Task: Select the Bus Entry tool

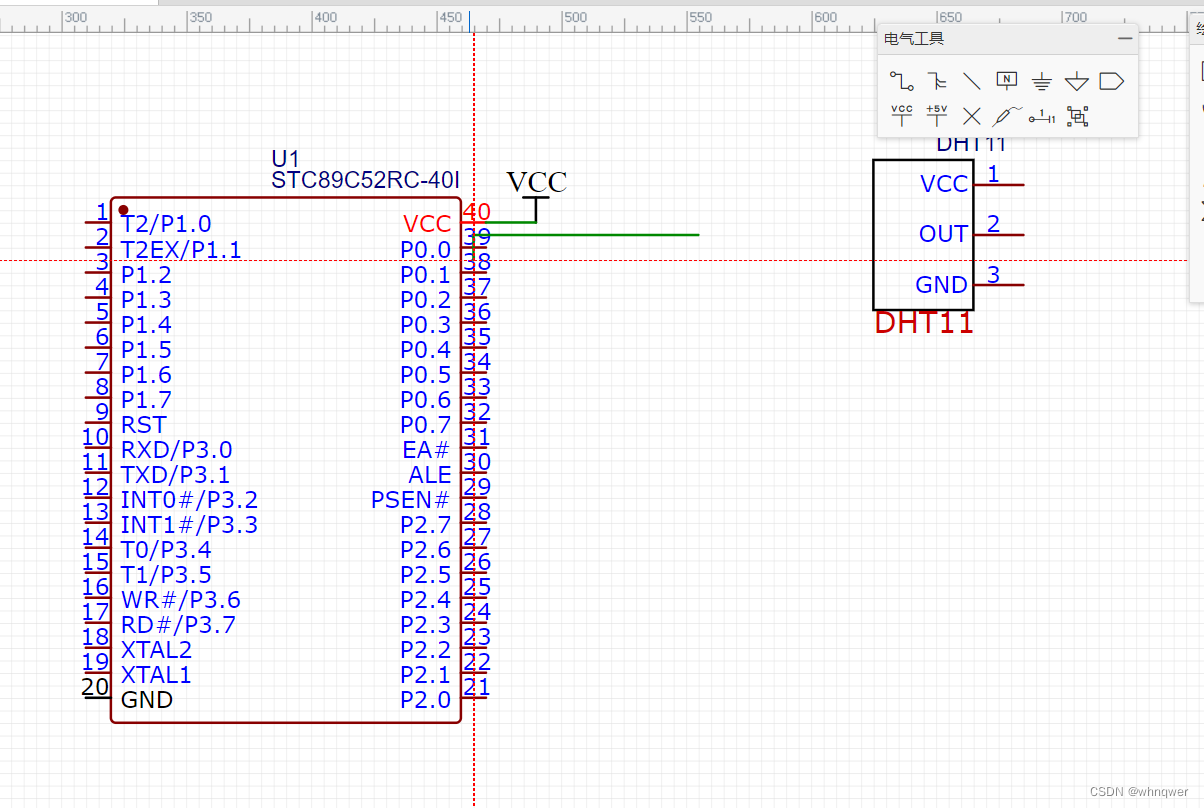Action: pos(971,81)
